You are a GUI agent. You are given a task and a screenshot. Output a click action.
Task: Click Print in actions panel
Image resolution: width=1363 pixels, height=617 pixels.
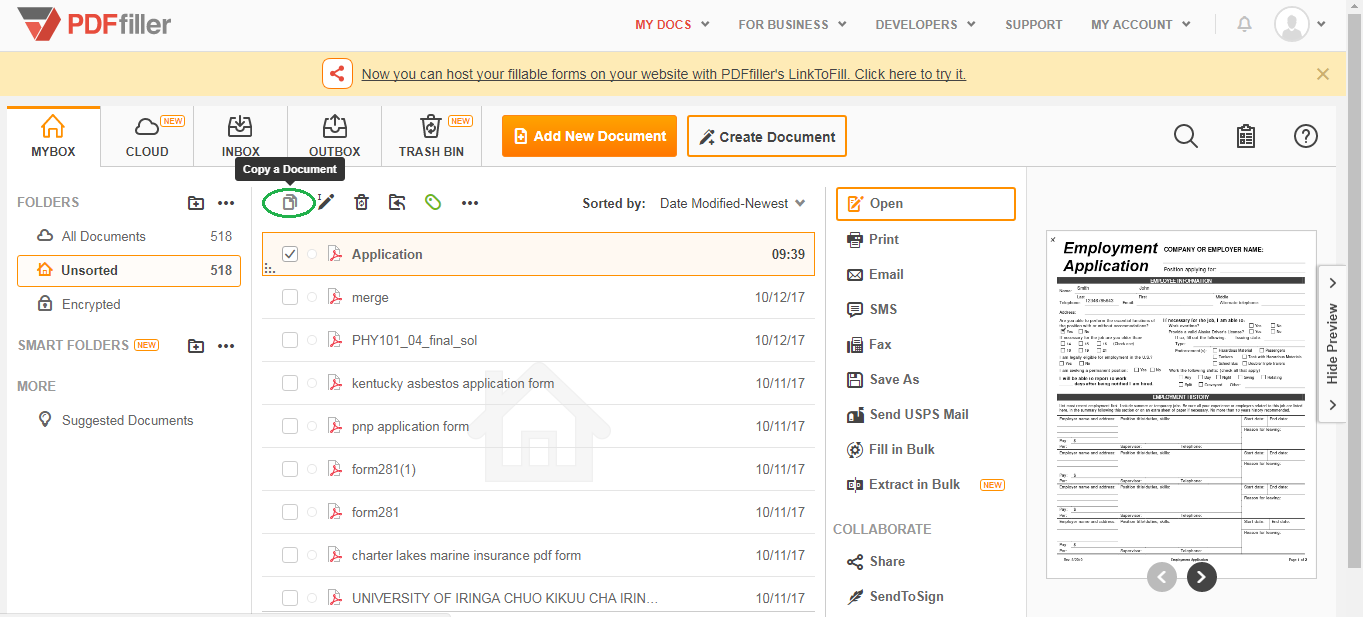[x=873, y=239]
